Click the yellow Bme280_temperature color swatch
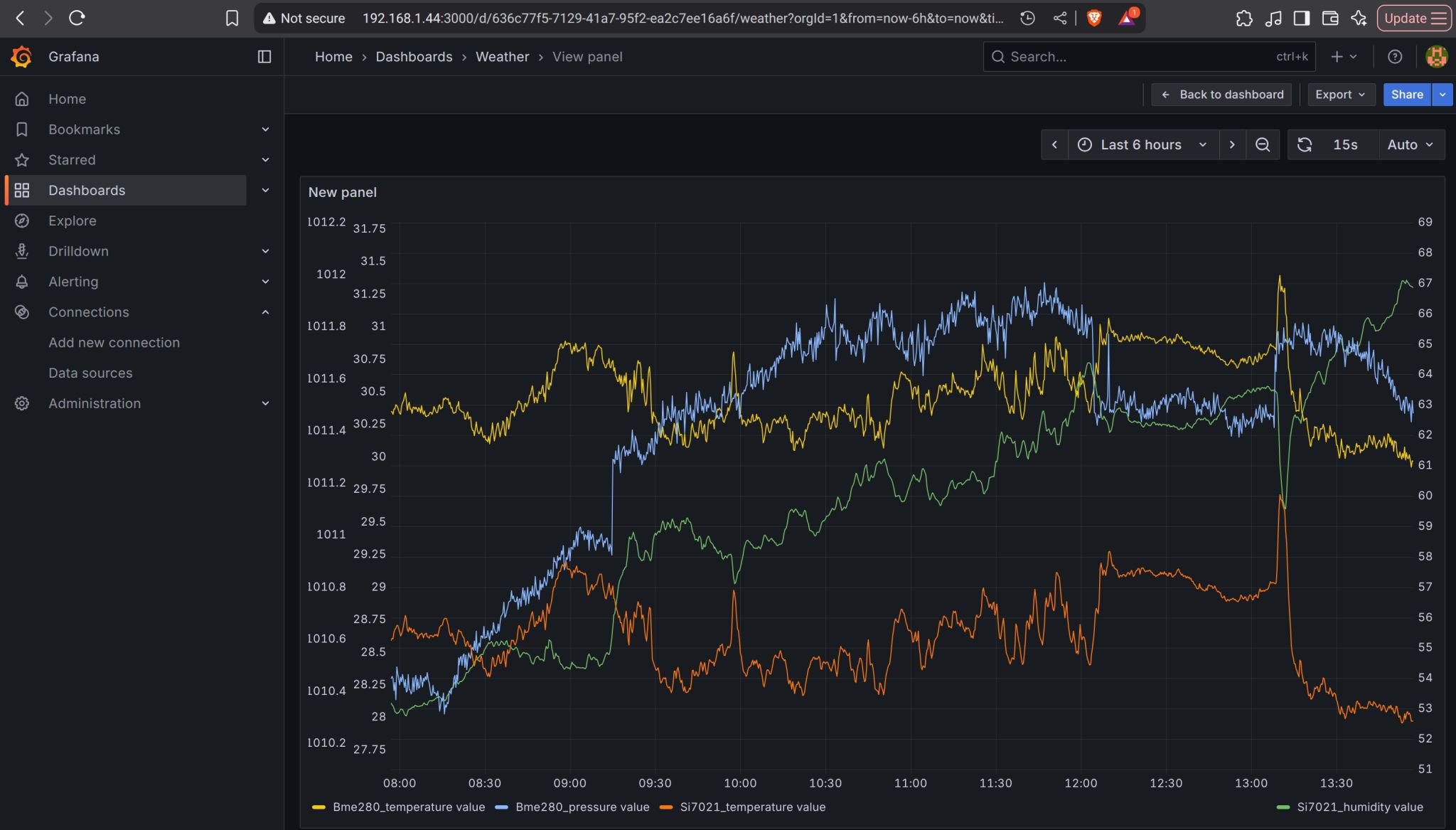This screenshot has height=830, width=1456. coord(318,807)
